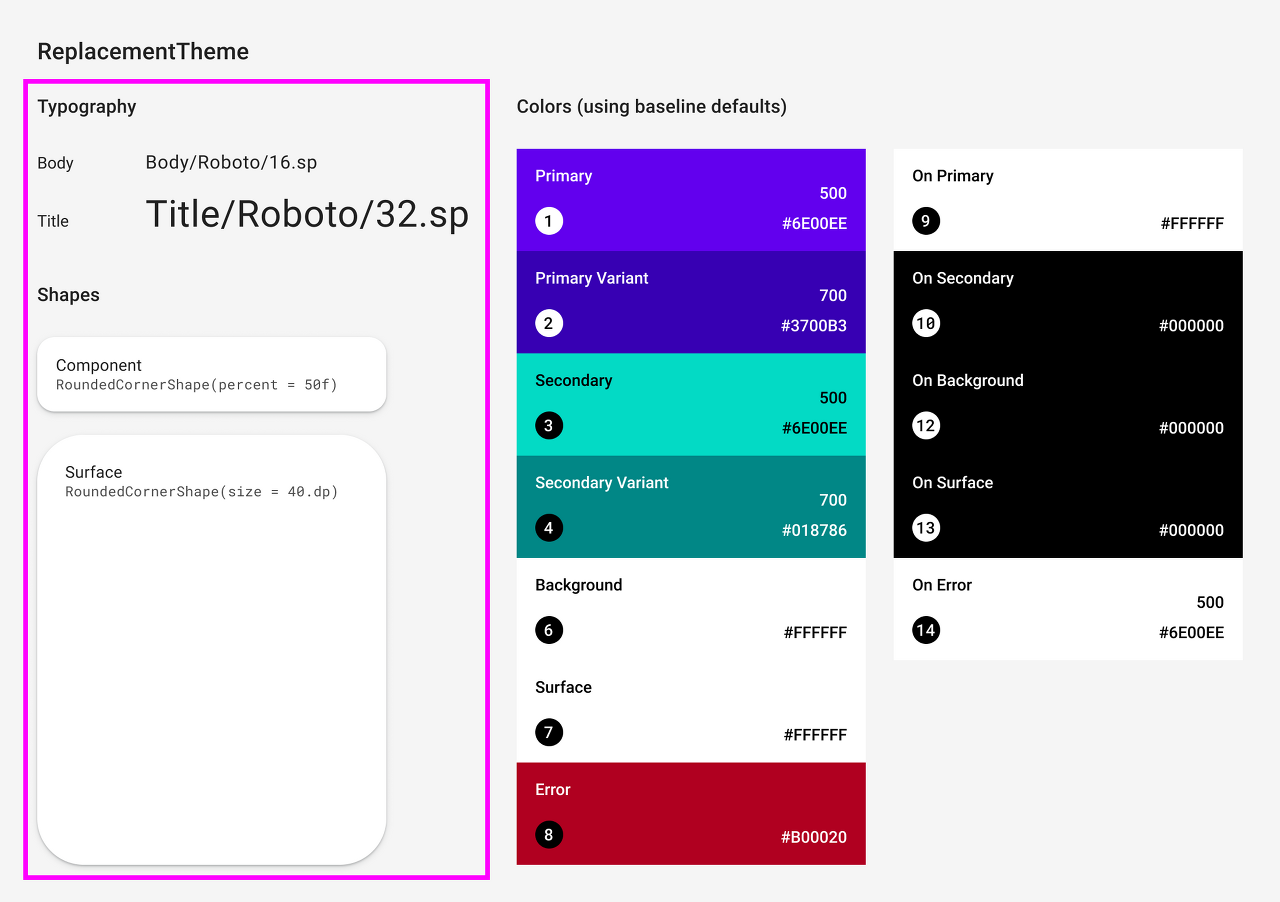
Task: Select the On Secondary black swatch
Action: click(1068, 302)
